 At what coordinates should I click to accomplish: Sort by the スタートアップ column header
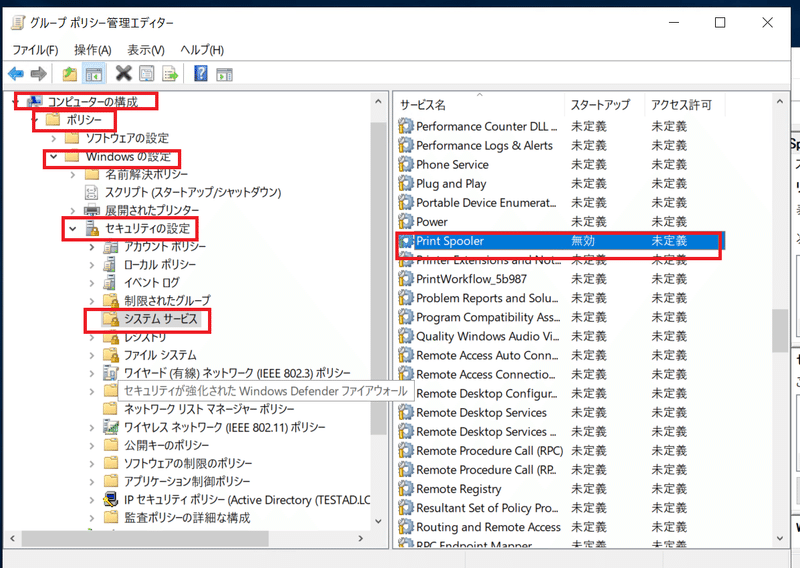tap(605, 105)
